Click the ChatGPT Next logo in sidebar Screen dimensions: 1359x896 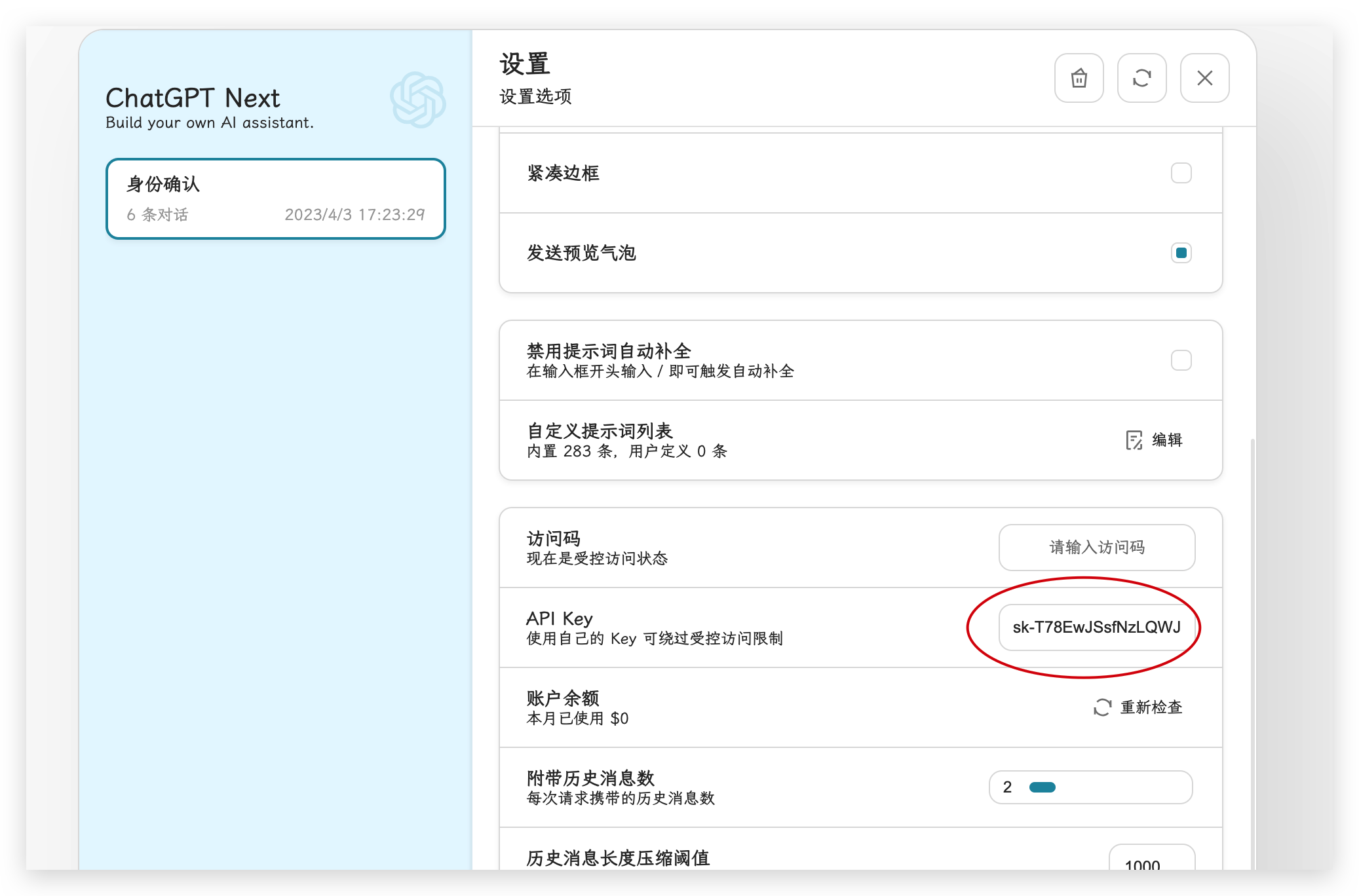pyautogui.click(x=419, y=100)
